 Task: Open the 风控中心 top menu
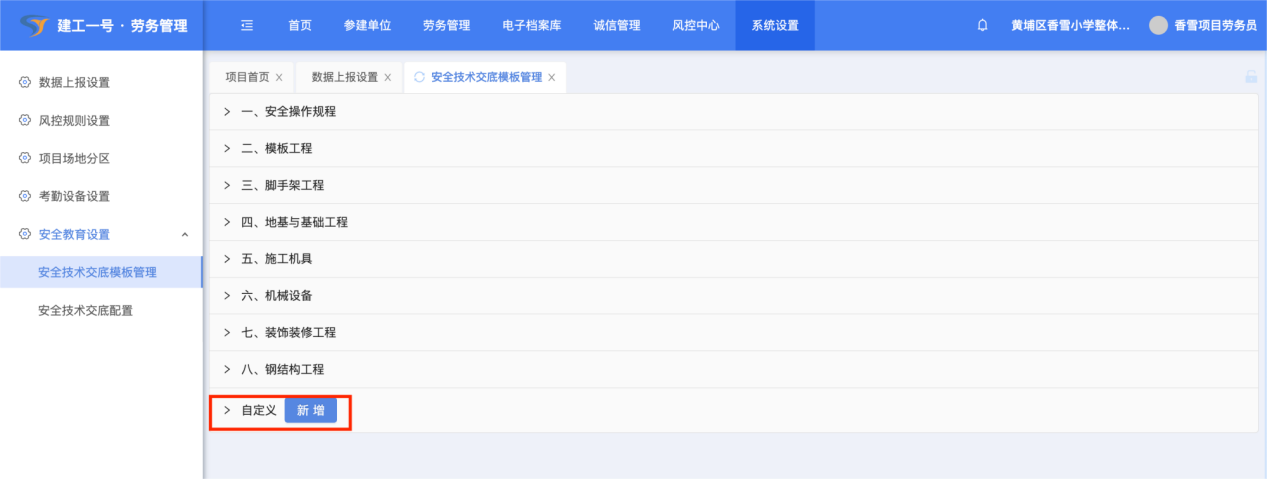point(695,25)
